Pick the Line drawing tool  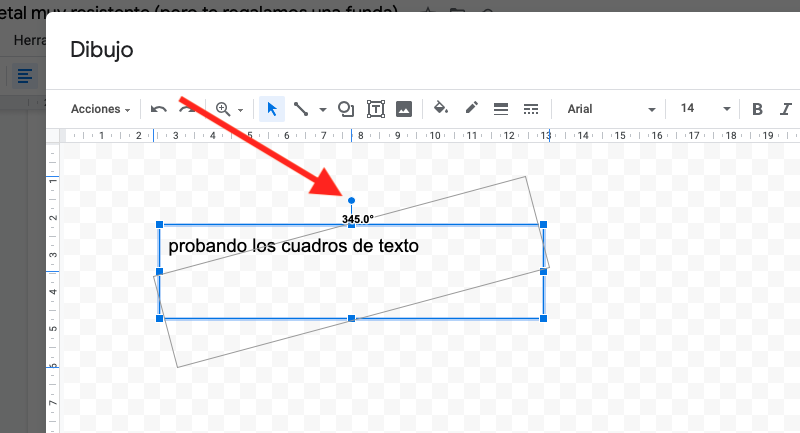300,109
